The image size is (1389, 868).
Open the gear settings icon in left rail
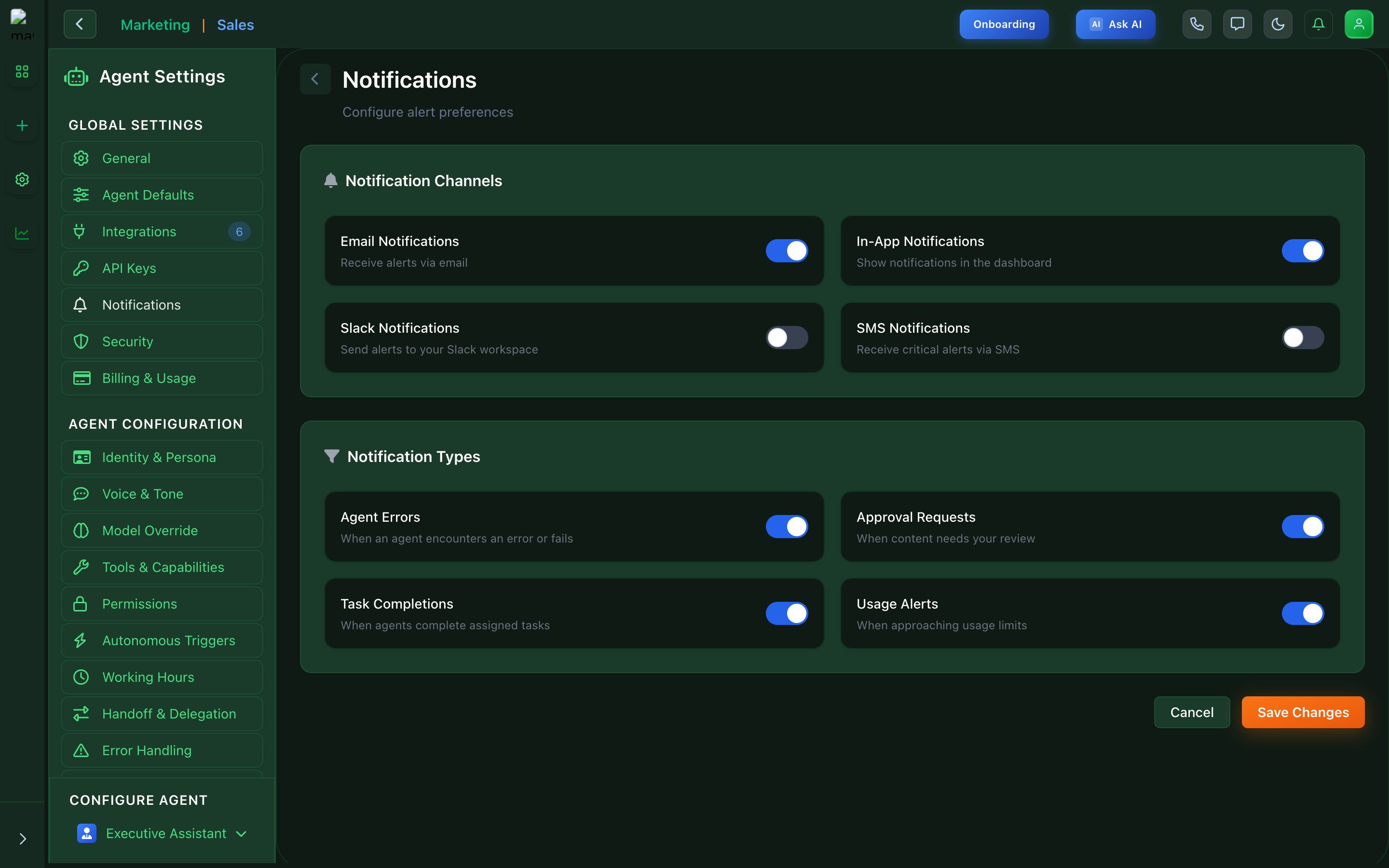[22, 180]
